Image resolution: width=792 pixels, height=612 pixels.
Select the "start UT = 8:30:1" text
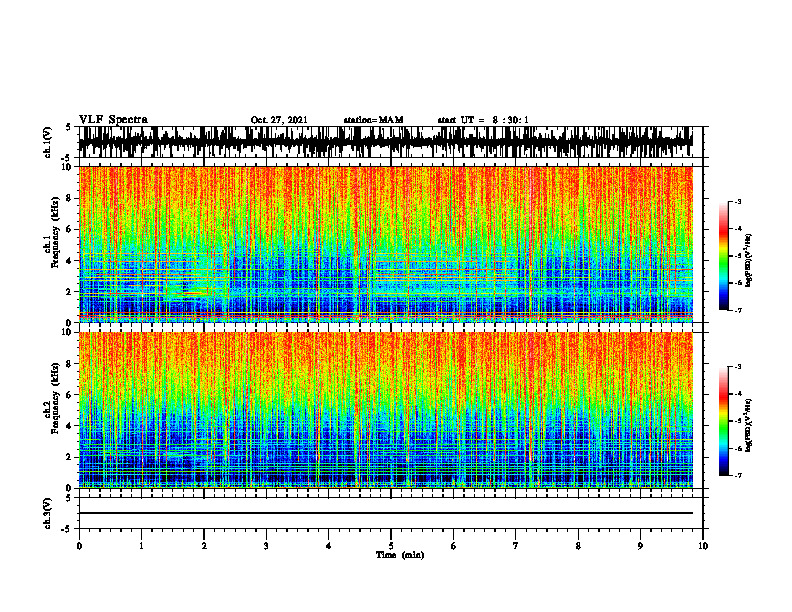(483, 120)
